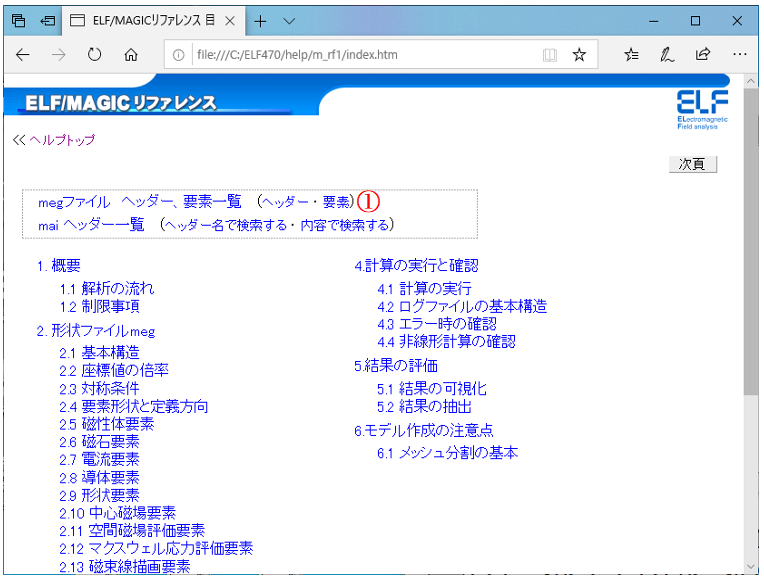Open chapter 5.結果の評価
Viewport: 764px width, 579px height.
396,366
